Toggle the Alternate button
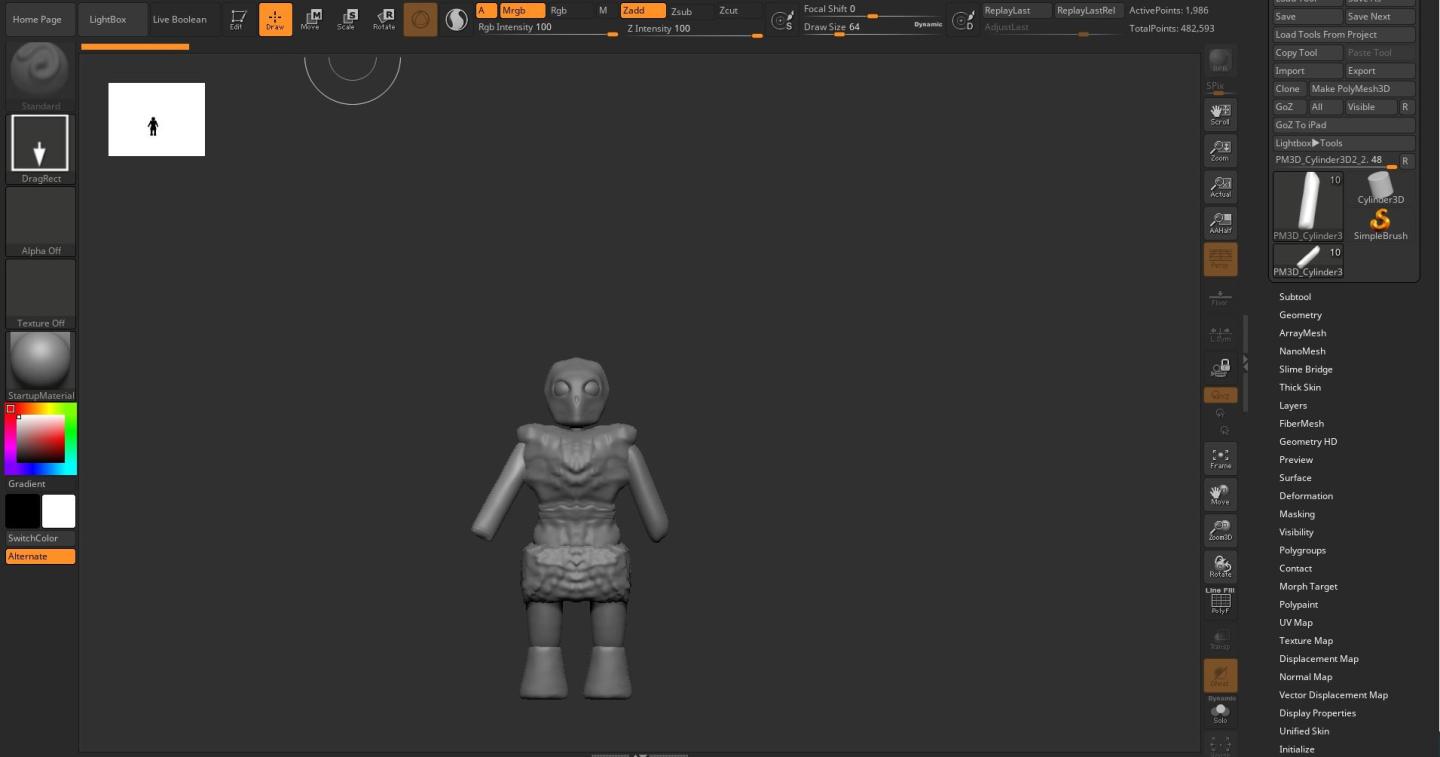1440x757 pixels. click(40, 556)
